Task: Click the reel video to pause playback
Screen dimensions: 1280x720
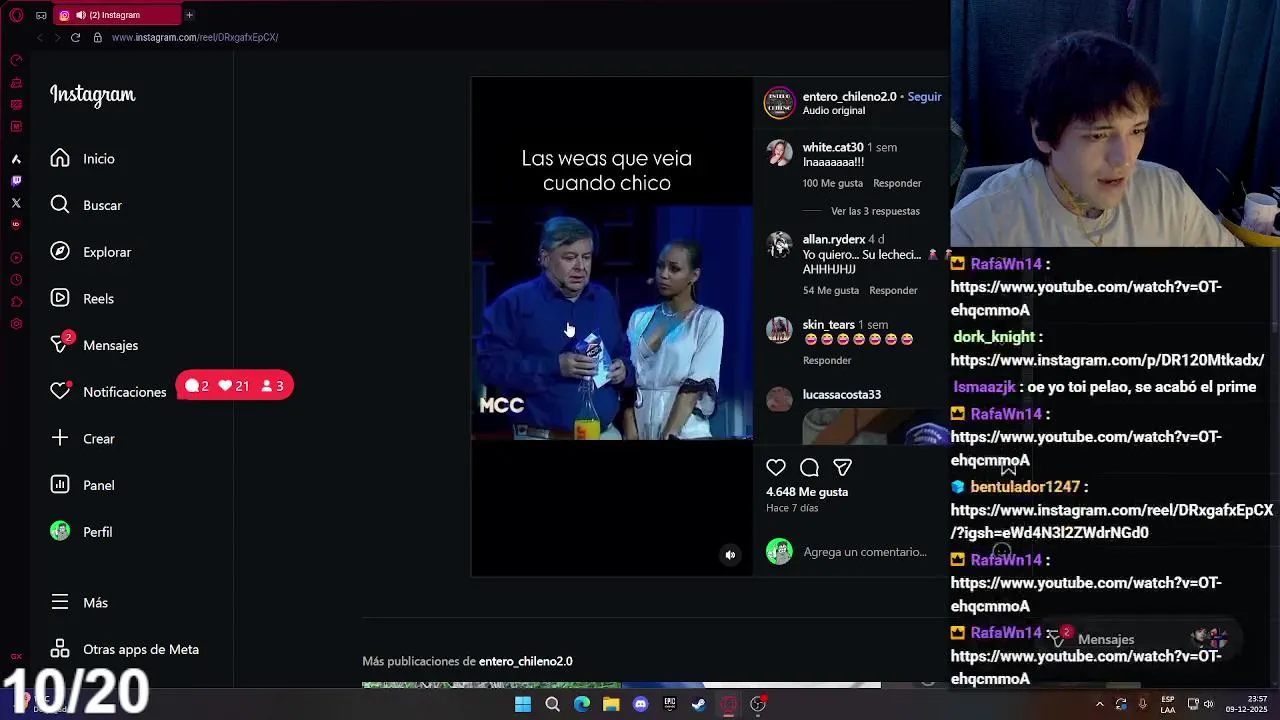Action: (x=611, y=325)
